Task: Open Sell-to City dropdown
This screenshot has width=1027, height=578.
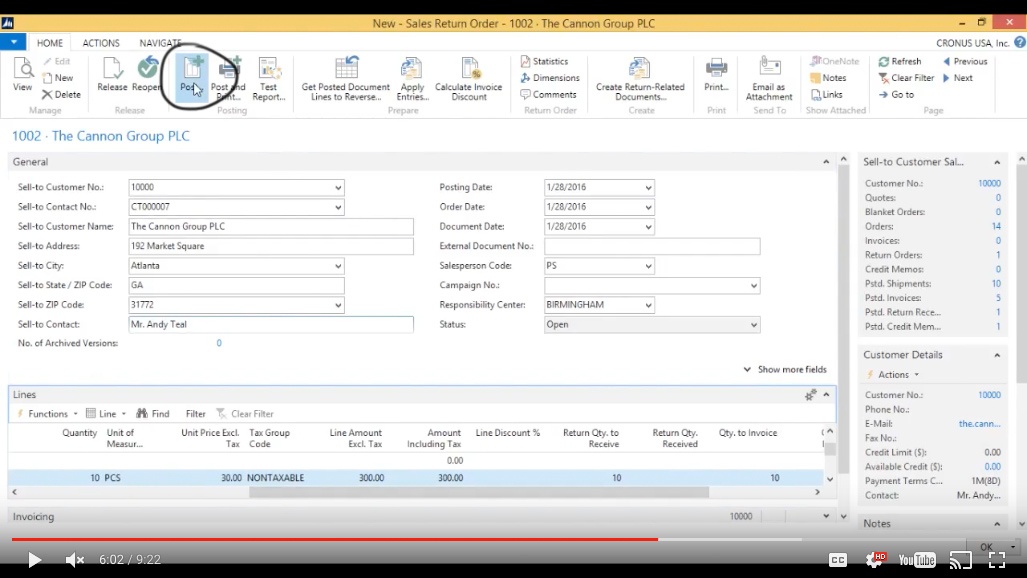Action: pyautogui.click(x=338, y=266)
